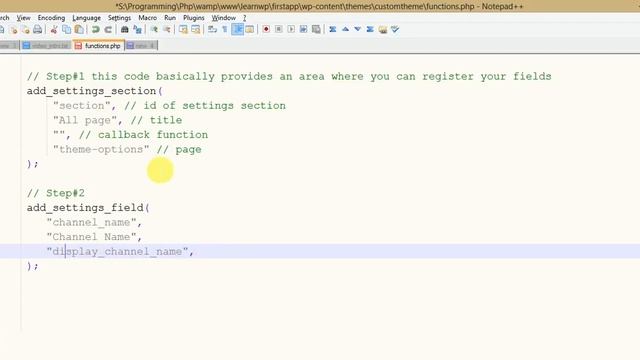The height and width of the screenshot is (360, 640).
Task: Click the callback function comment line
Action: (131, 135)
